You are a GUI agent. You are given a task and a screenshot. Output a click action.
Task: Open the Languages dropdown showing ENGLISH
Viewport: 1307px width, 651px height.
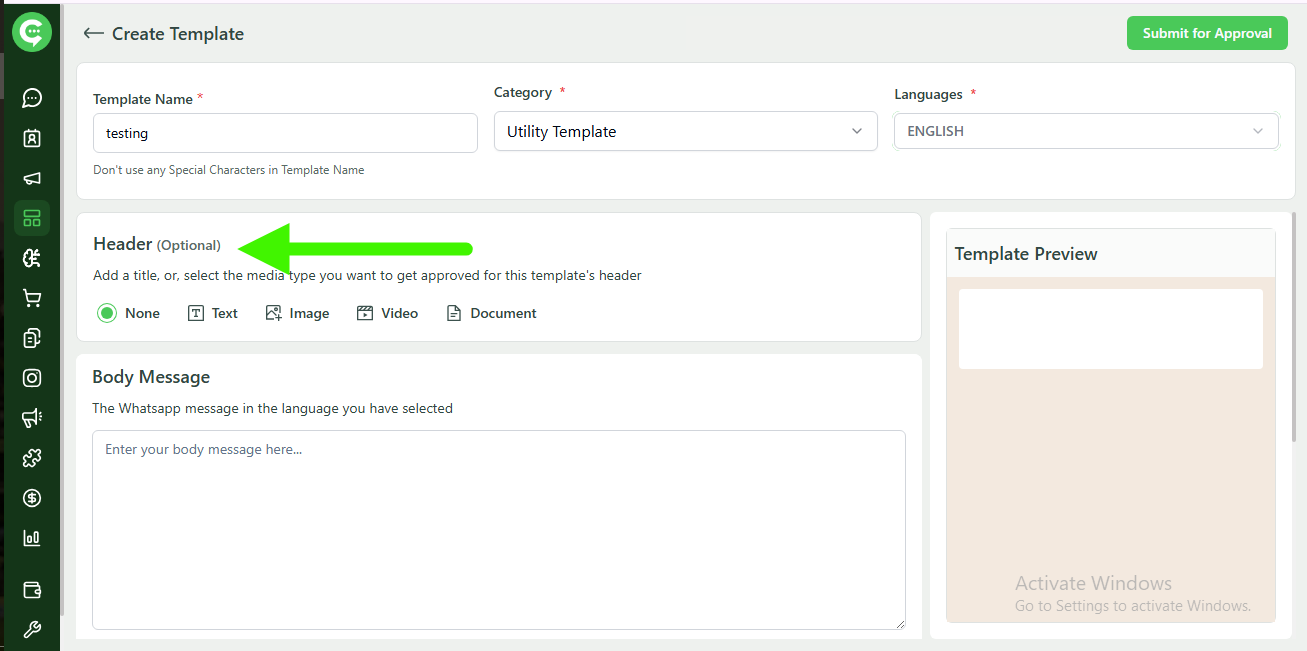(1086, 131)
